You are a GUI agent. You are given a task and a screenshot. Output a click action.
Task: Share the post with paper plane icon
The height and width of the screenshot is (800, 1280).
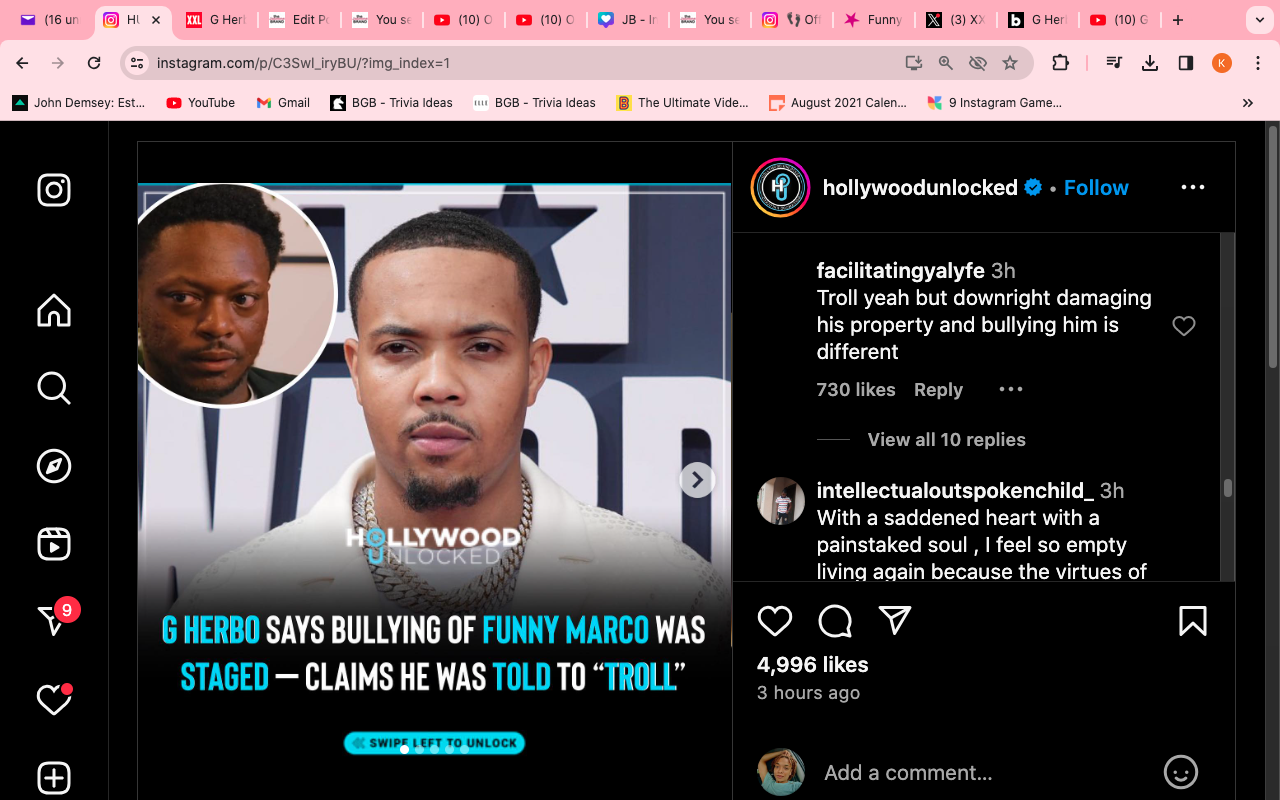[895, 621]
